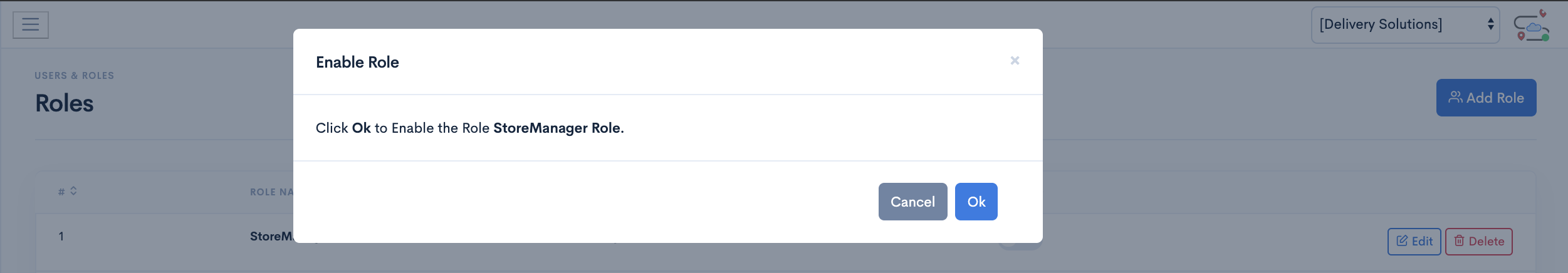Toggle the StoreManager role switch peeking below the dialog
This screenshot has width=1568, height=273.
(1020, 245)
